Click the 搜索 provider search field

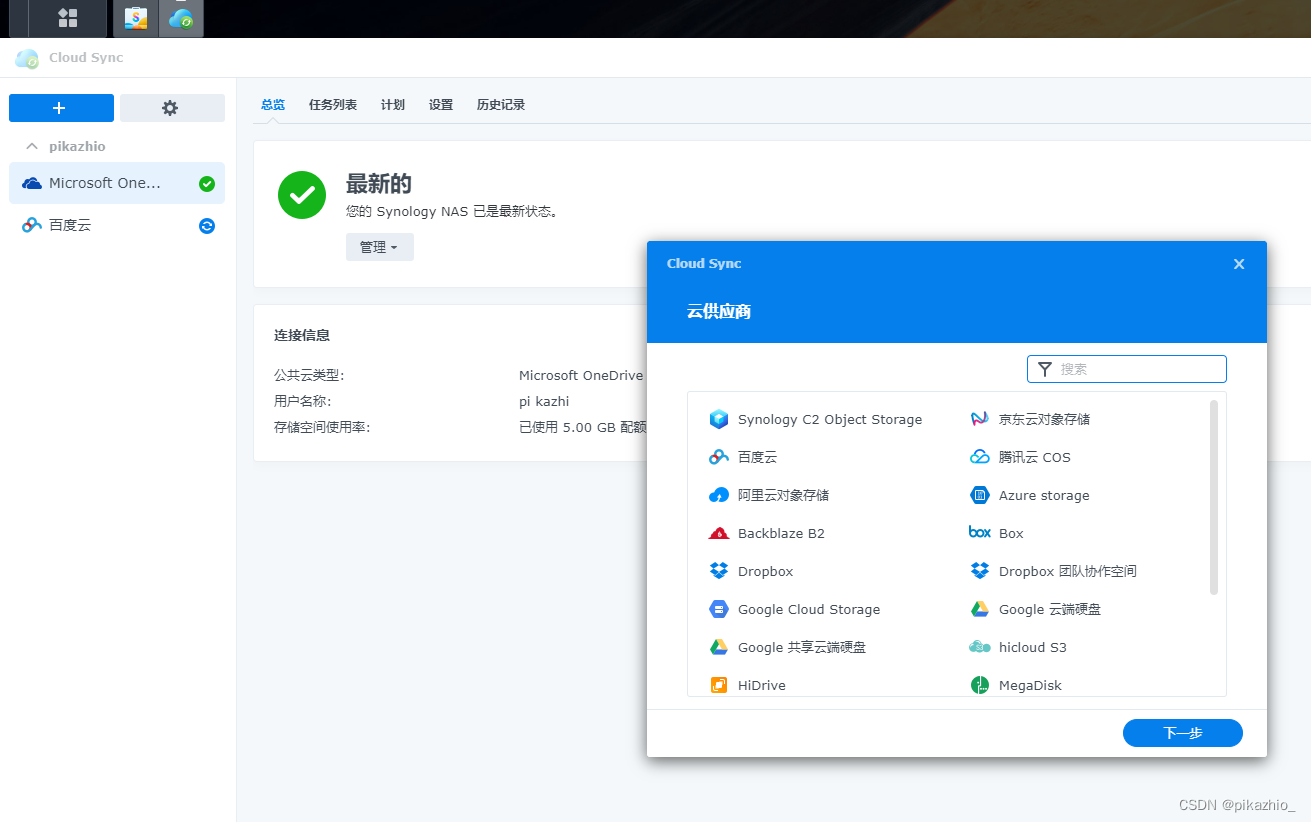(x=1127, y=369)
